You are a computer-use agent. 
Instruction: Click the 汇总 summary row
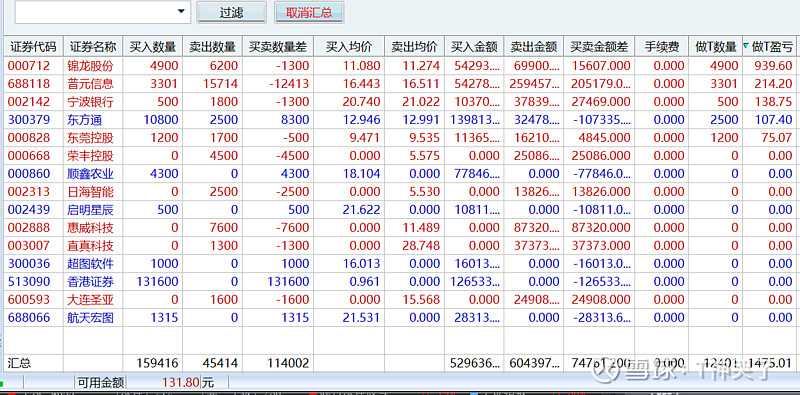(400, 363)
